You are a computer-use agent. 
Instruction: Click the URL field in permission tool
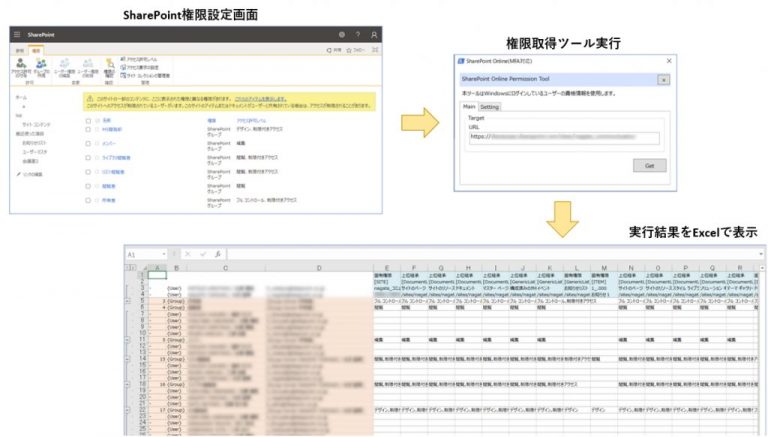tap(564, 138)
